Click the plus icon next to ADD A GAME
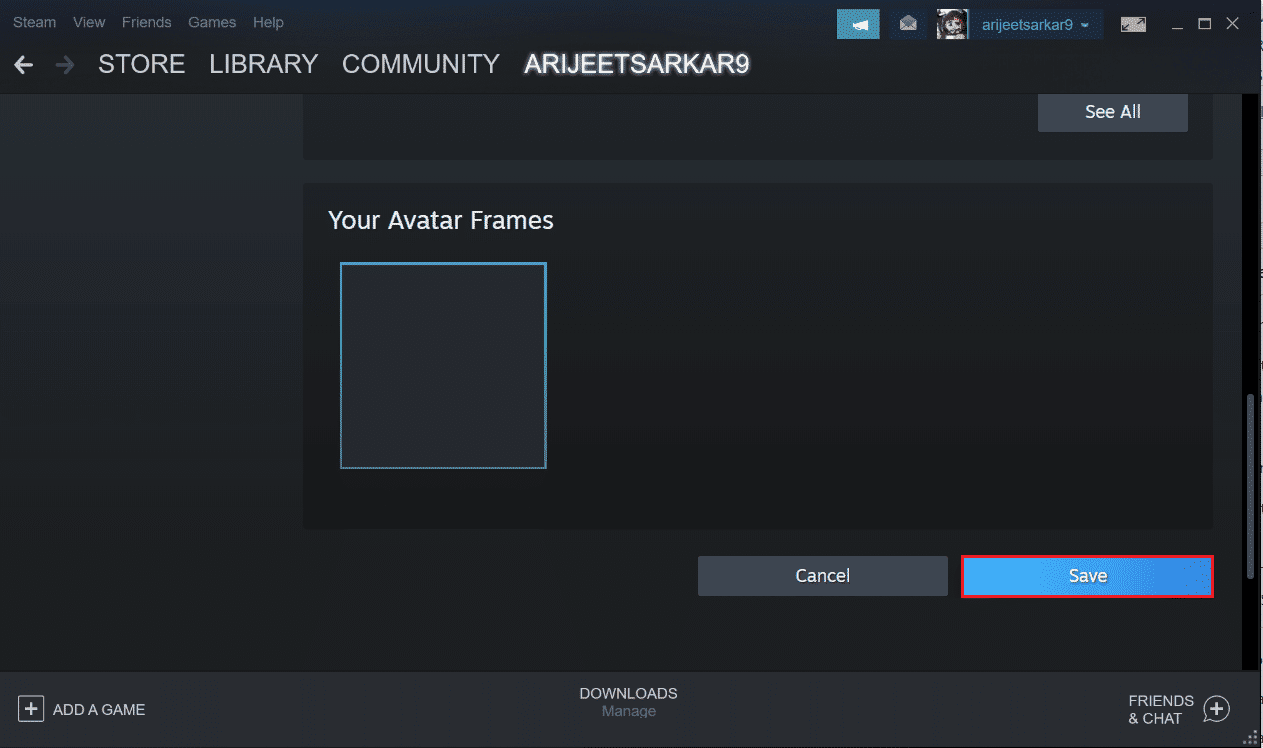 coord(31,709)
